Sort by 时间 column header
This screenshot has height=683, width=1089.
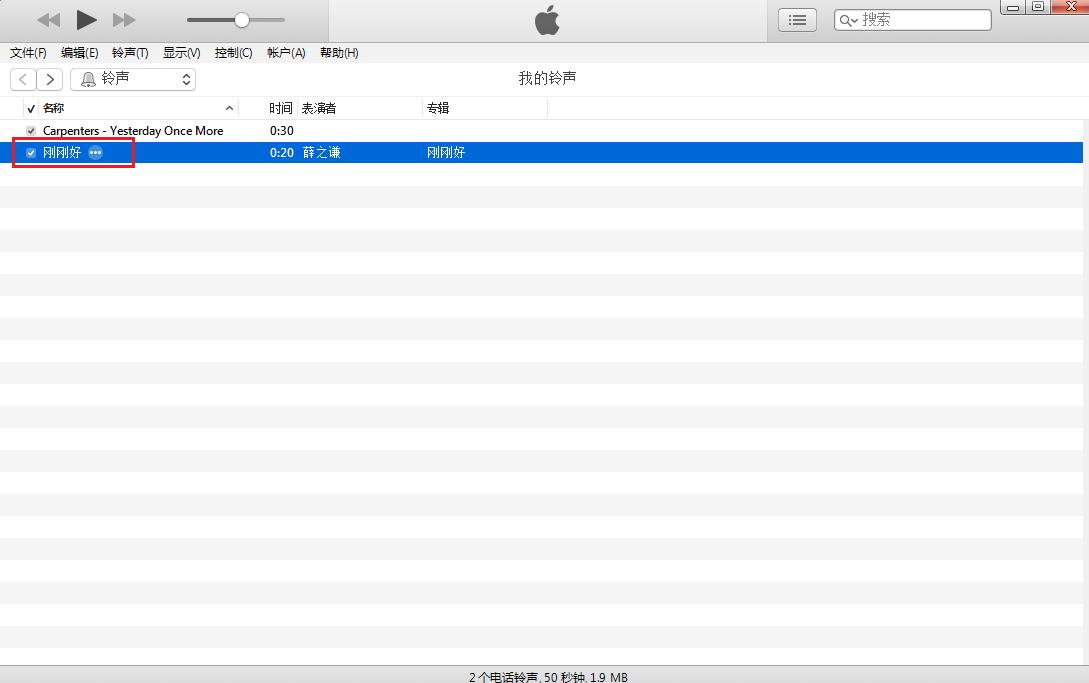[x=280, y=108]
